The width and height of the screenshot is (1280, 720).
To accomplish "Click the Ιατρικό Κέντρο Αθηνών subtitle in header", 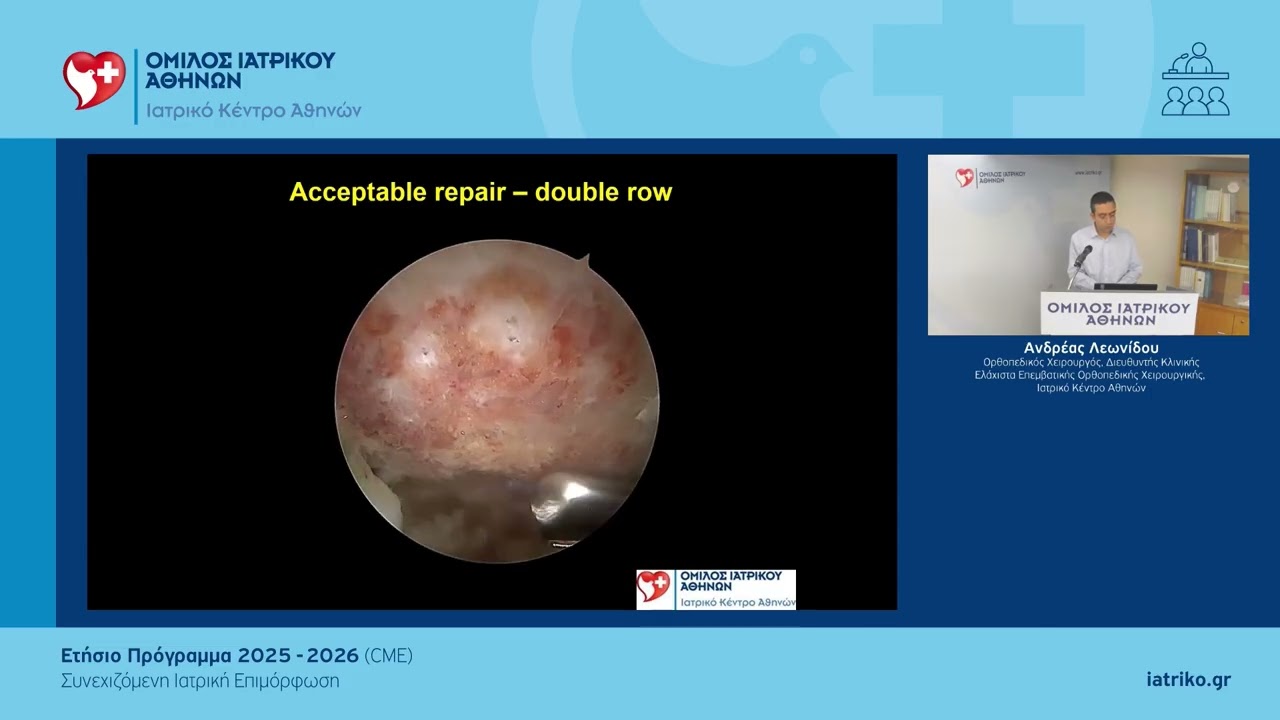I will [254, 111].
